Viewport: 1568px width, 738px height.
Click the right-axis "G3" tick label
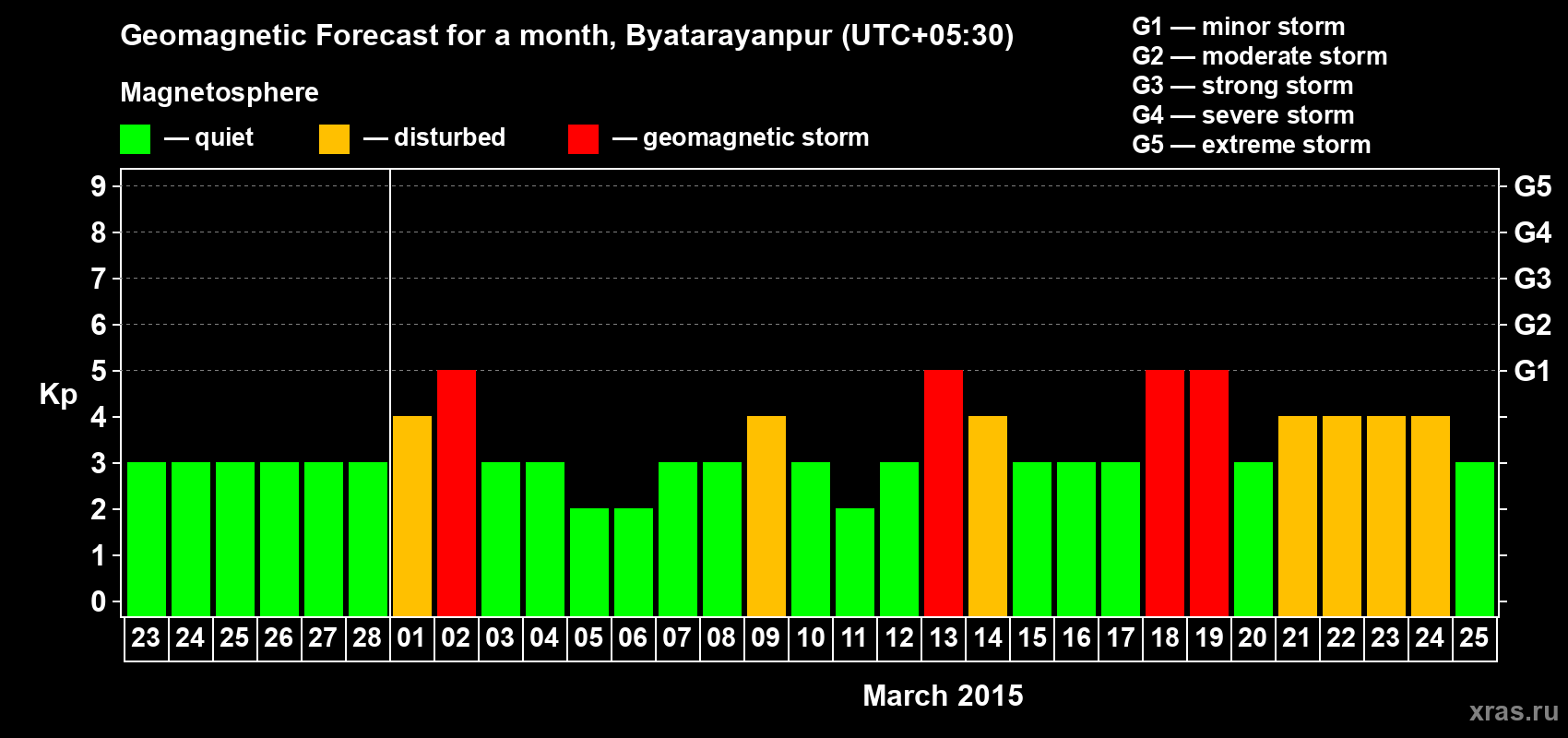1533,279
